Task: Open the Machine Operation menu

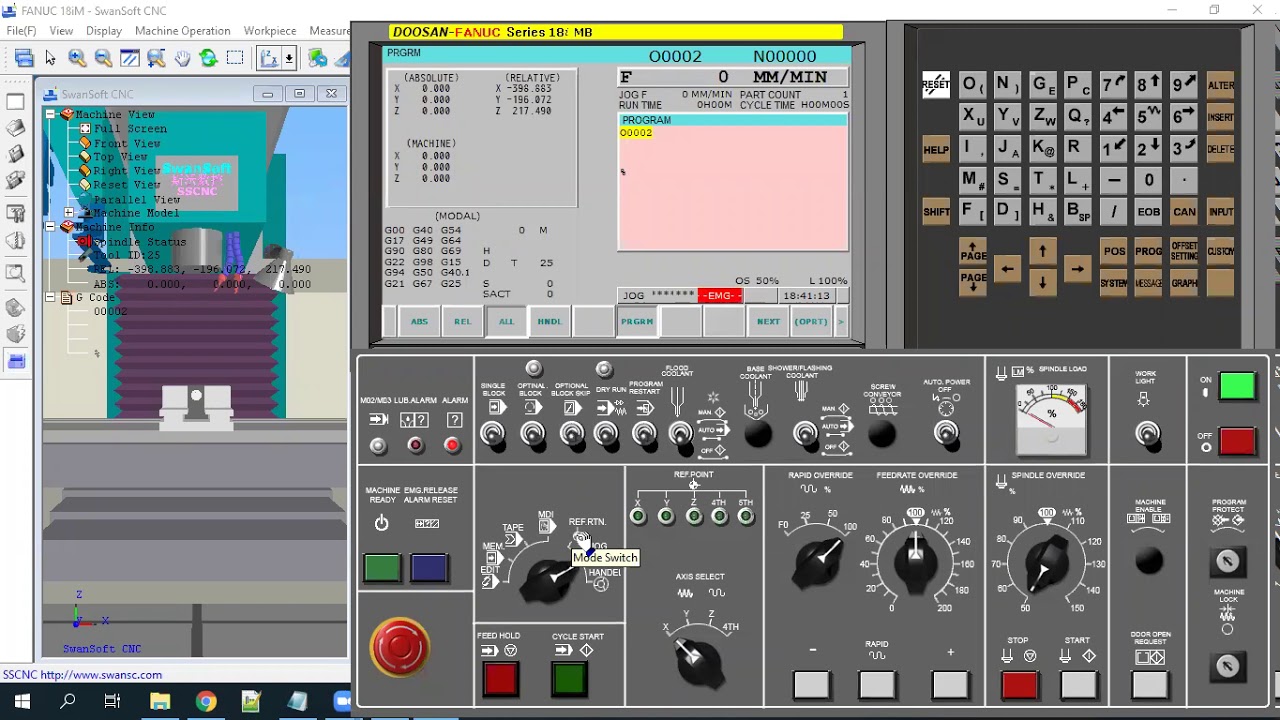Action: coord(183,31)
